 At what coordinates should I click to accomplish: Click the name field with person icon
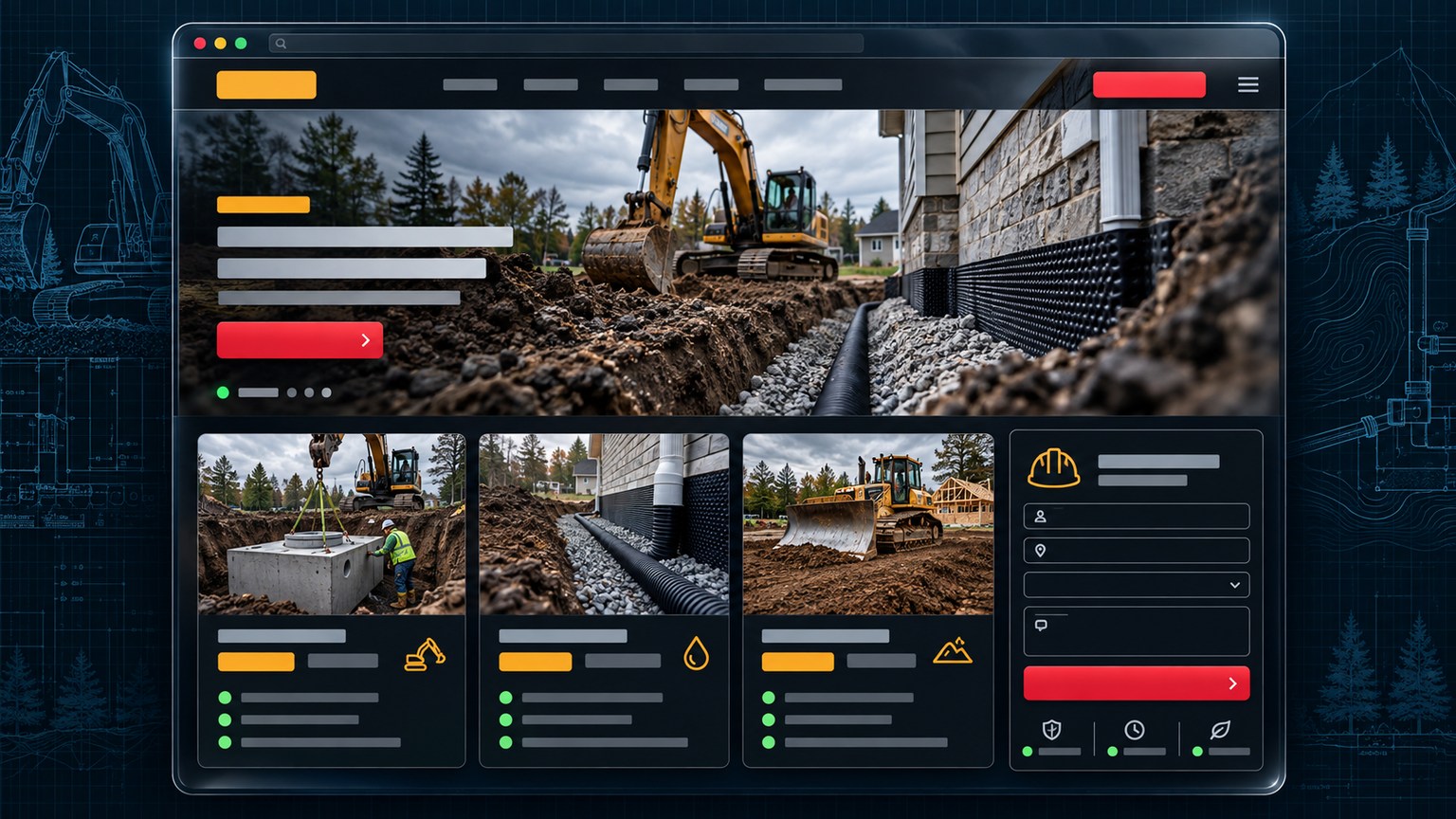pos(1137,517)
